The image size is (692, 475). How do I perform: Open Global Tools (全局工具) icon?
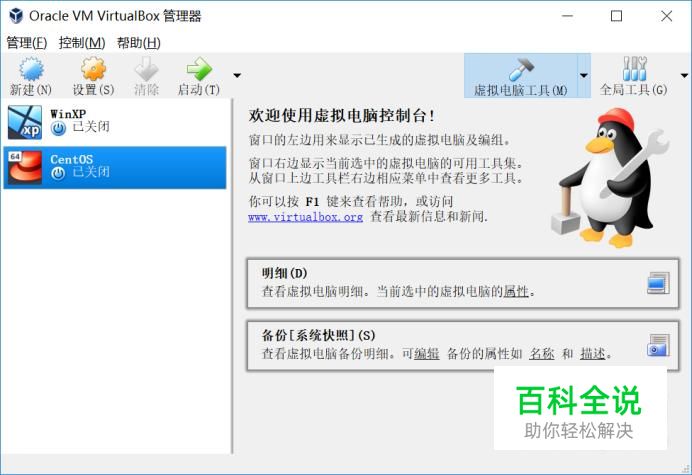click(x=634, y=69)
